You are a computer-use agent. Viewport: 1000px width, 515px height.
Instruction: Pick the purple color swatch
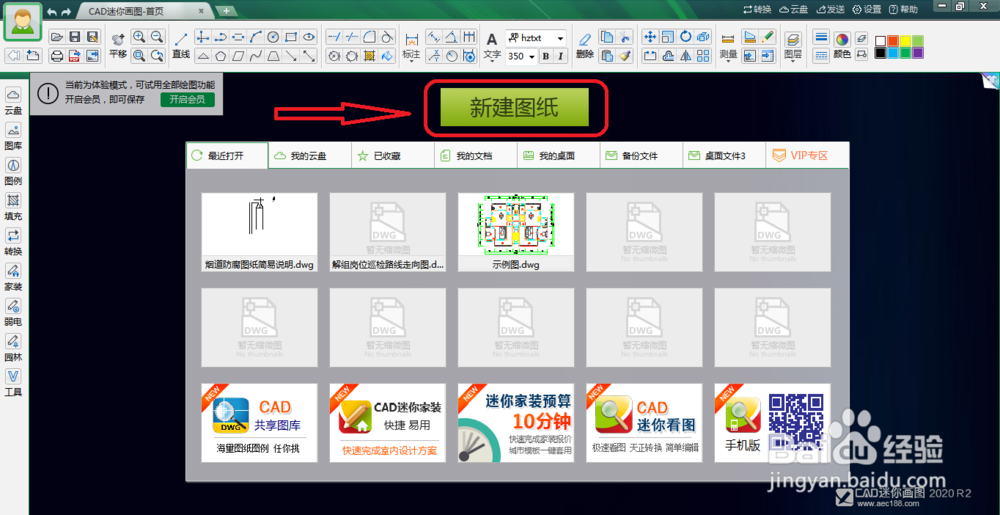click(917, 53)
